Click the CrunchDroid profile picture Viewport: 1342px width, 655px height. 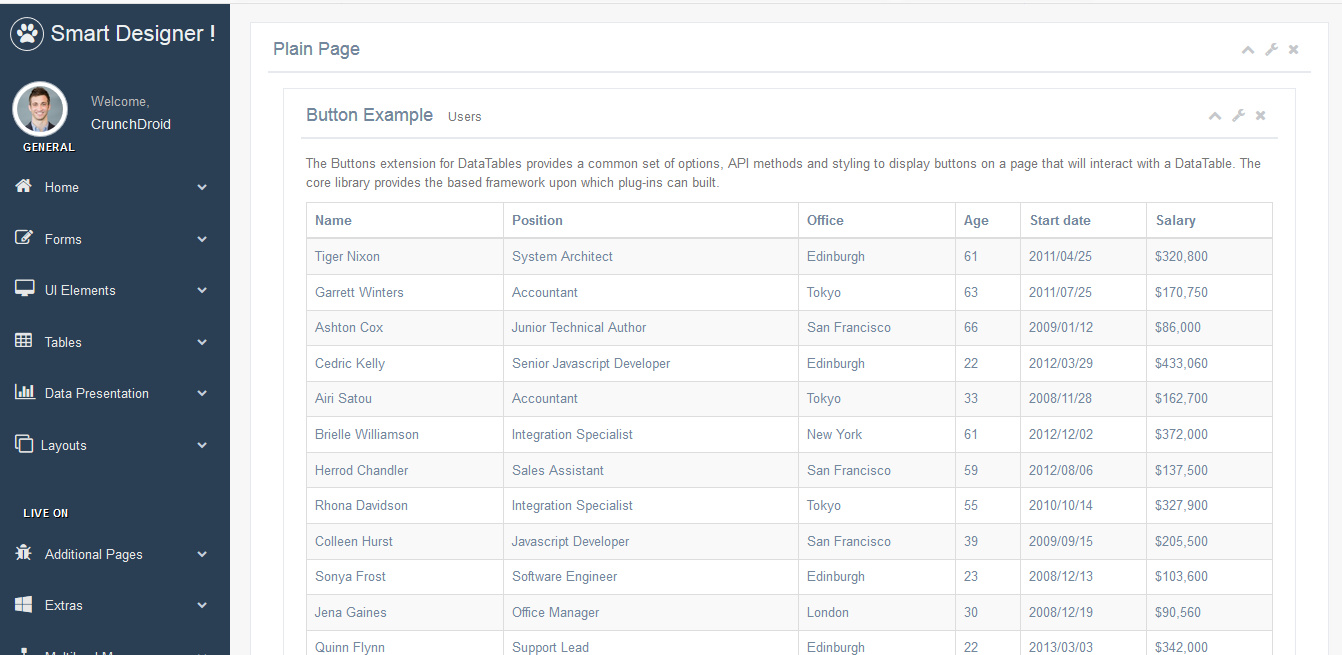[x=40, y=109]
